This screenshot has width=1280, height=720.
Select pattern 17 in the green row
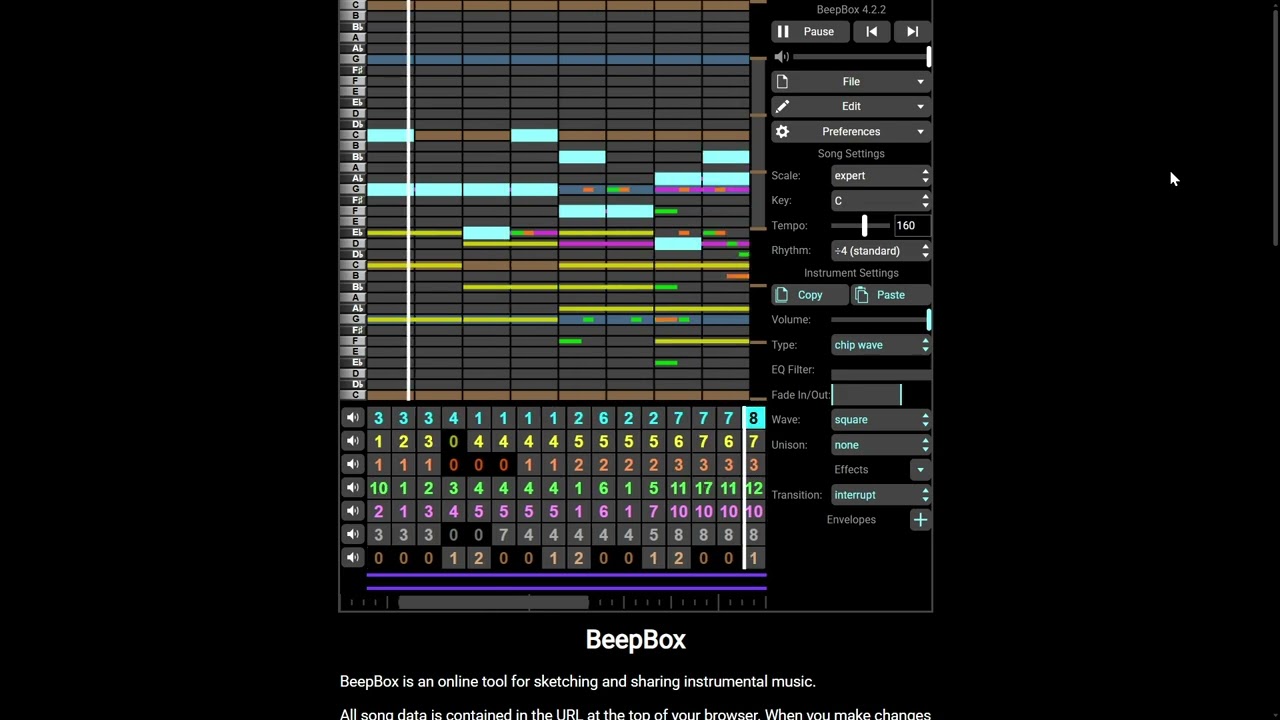point(703,488)
